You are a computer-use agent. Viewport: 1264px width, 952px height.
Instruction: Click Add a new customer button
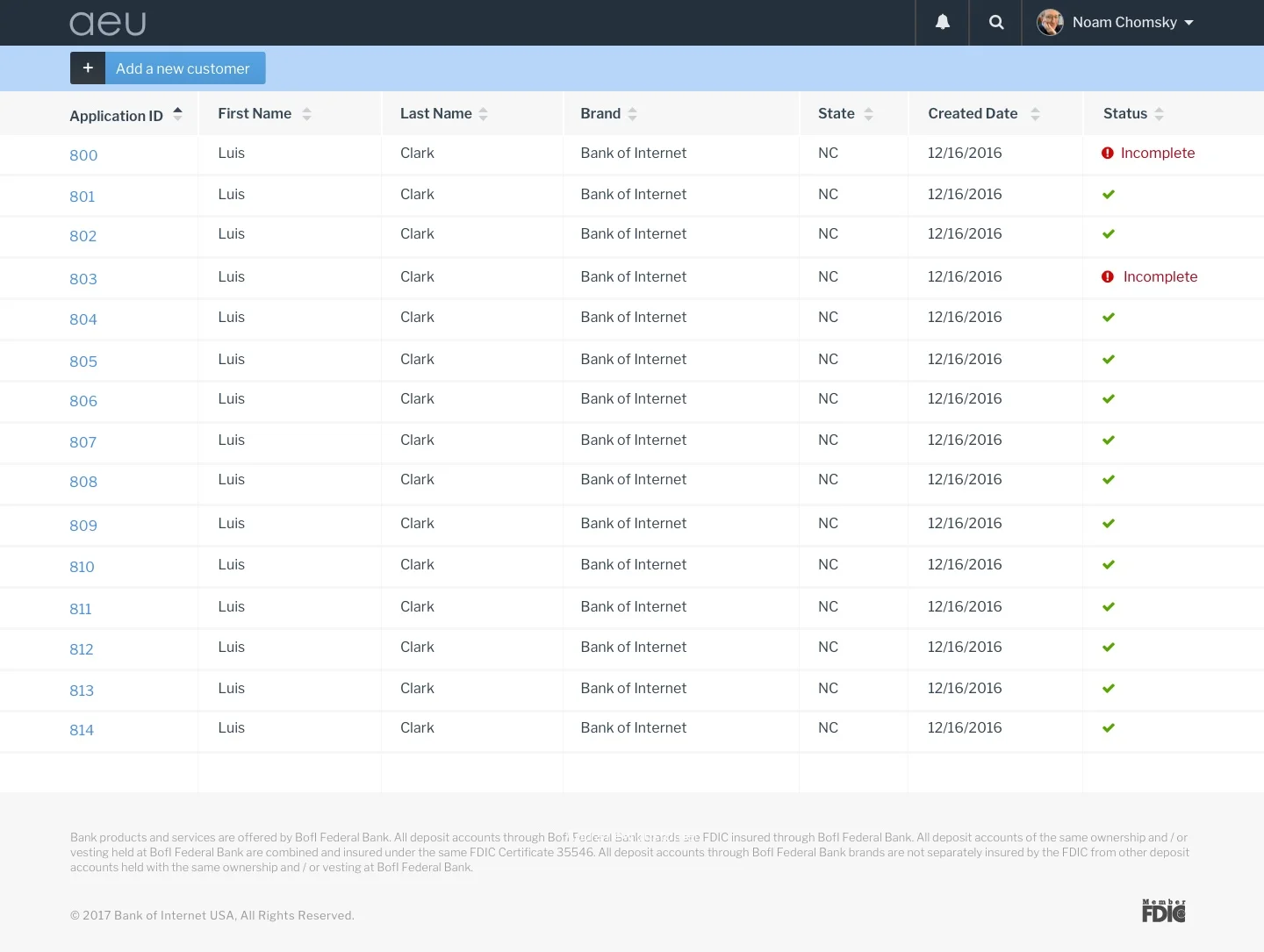[x=168, y=68]
